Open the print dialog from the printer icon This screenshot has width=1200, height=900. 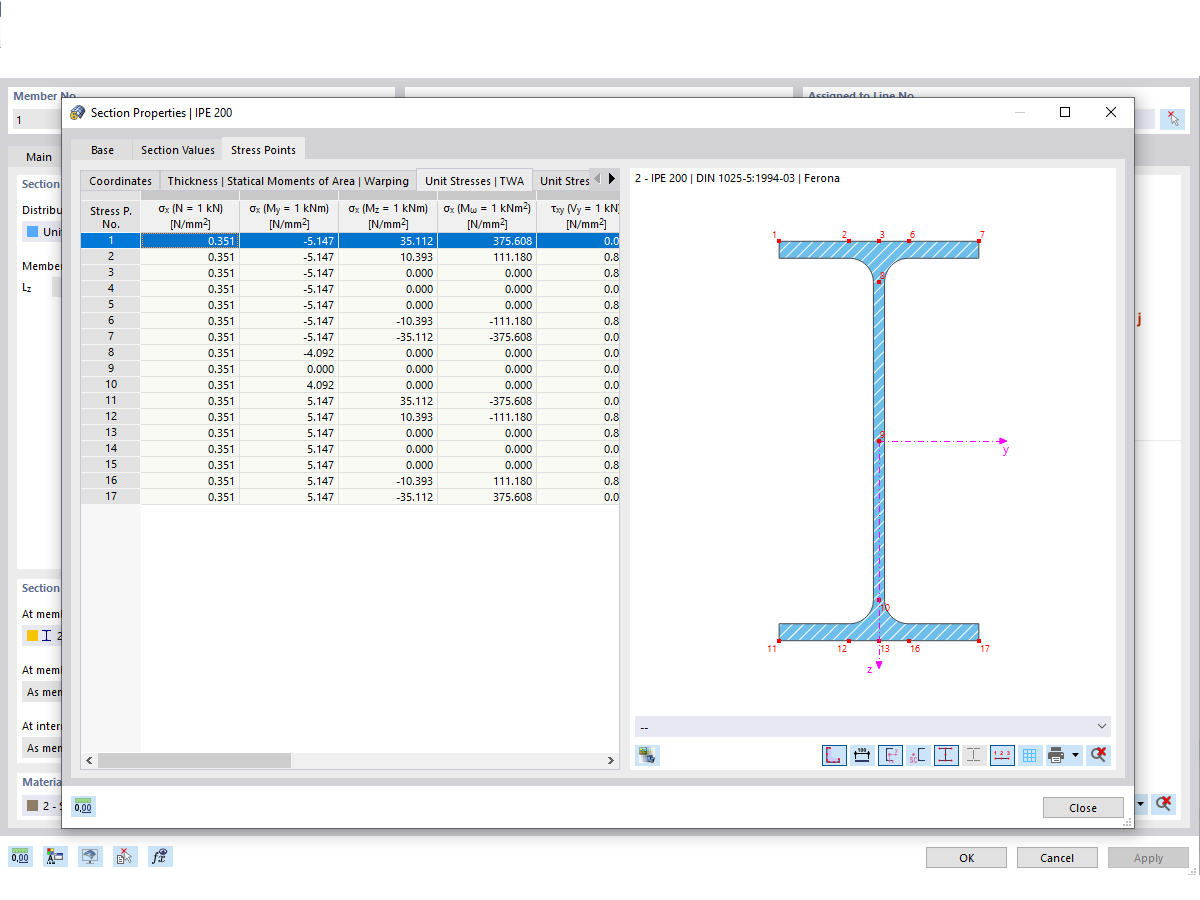(x=1056, y=755)
